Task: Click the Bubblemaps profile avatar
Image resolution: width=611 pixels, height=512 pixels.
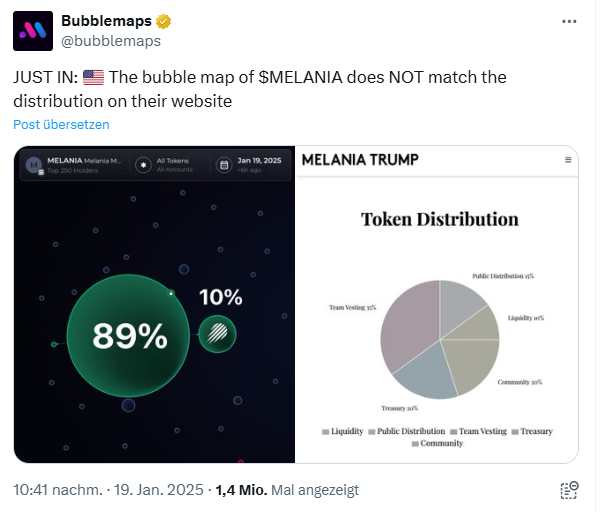Action: click(33, 31)
